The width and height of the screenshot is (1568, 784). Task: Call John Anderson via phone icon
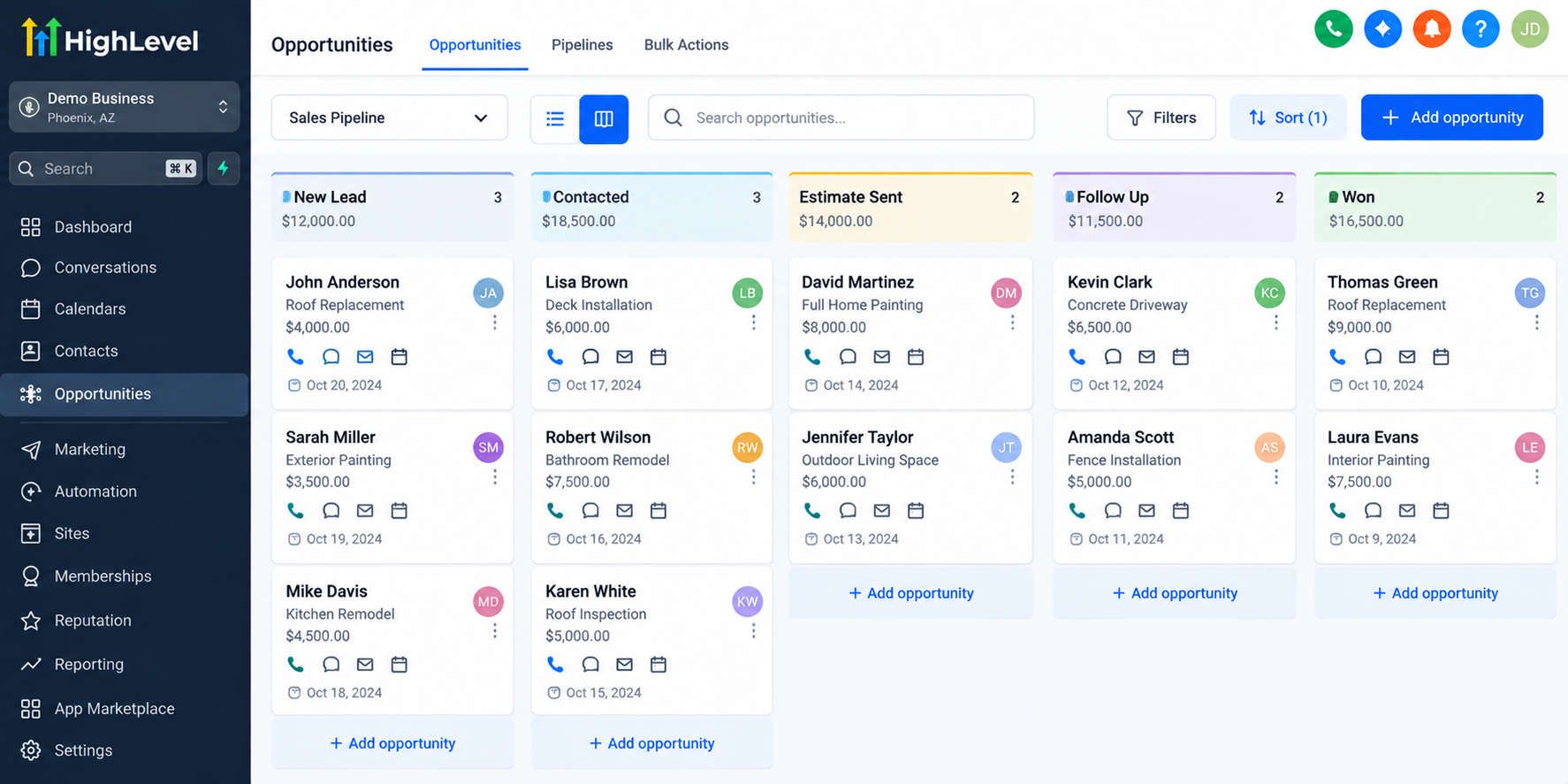(x=295, y=357)
